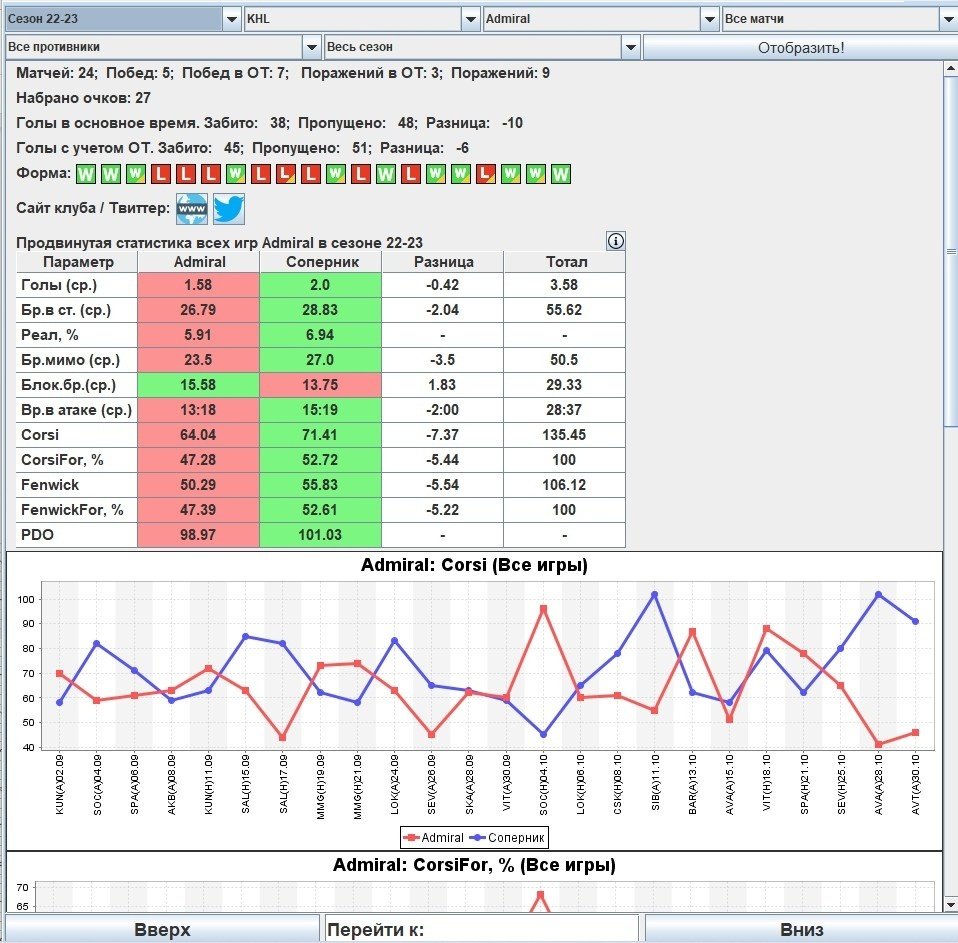Open the Admiral team dropdown
This screenshot has width=958, height=943.
(709, 19)
